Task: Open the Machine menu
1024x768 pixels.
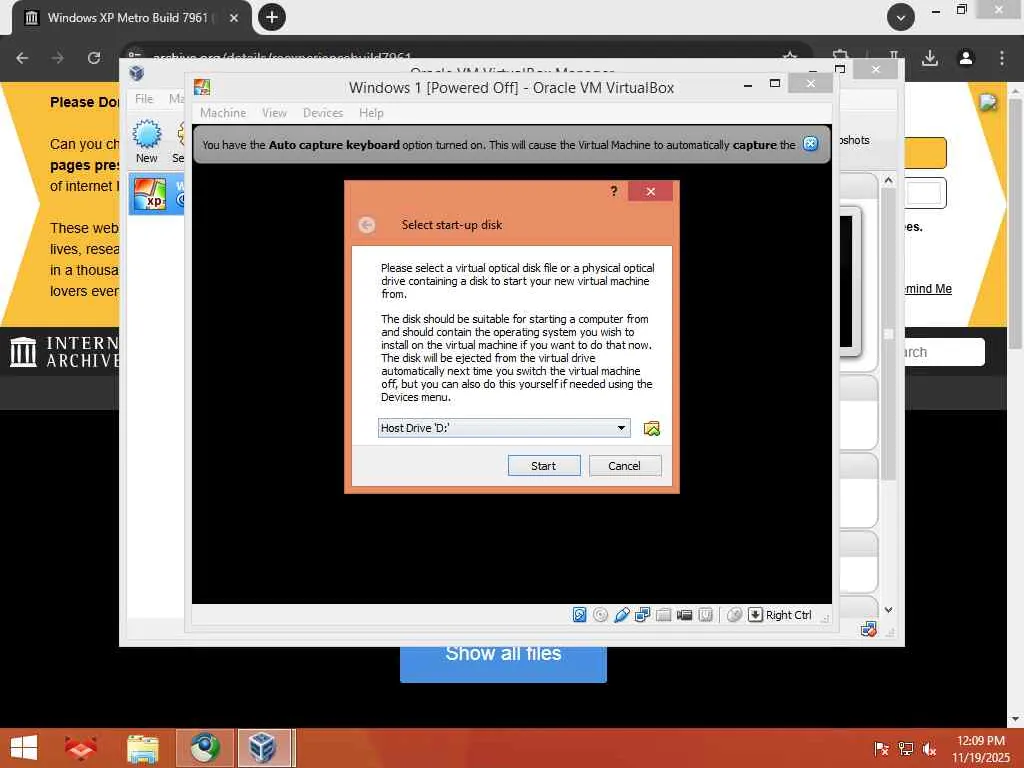Action: tap(223, 113)
